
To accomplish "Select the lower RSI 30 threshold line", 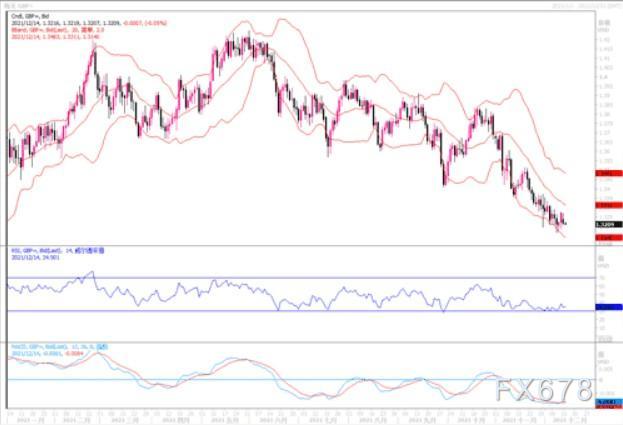I will (301, 311).
